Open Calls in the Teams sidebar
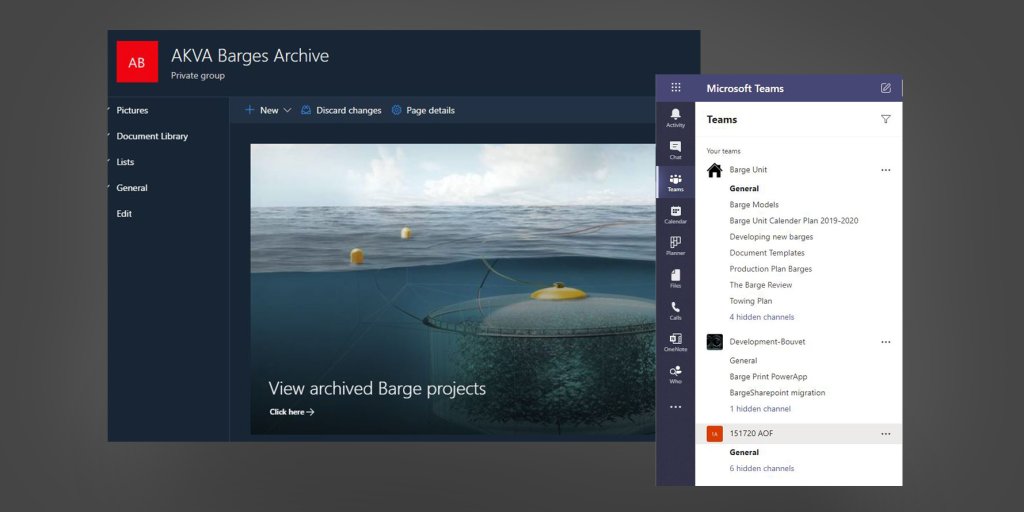This screenshot has width=1024, height=512. point(675,309)
